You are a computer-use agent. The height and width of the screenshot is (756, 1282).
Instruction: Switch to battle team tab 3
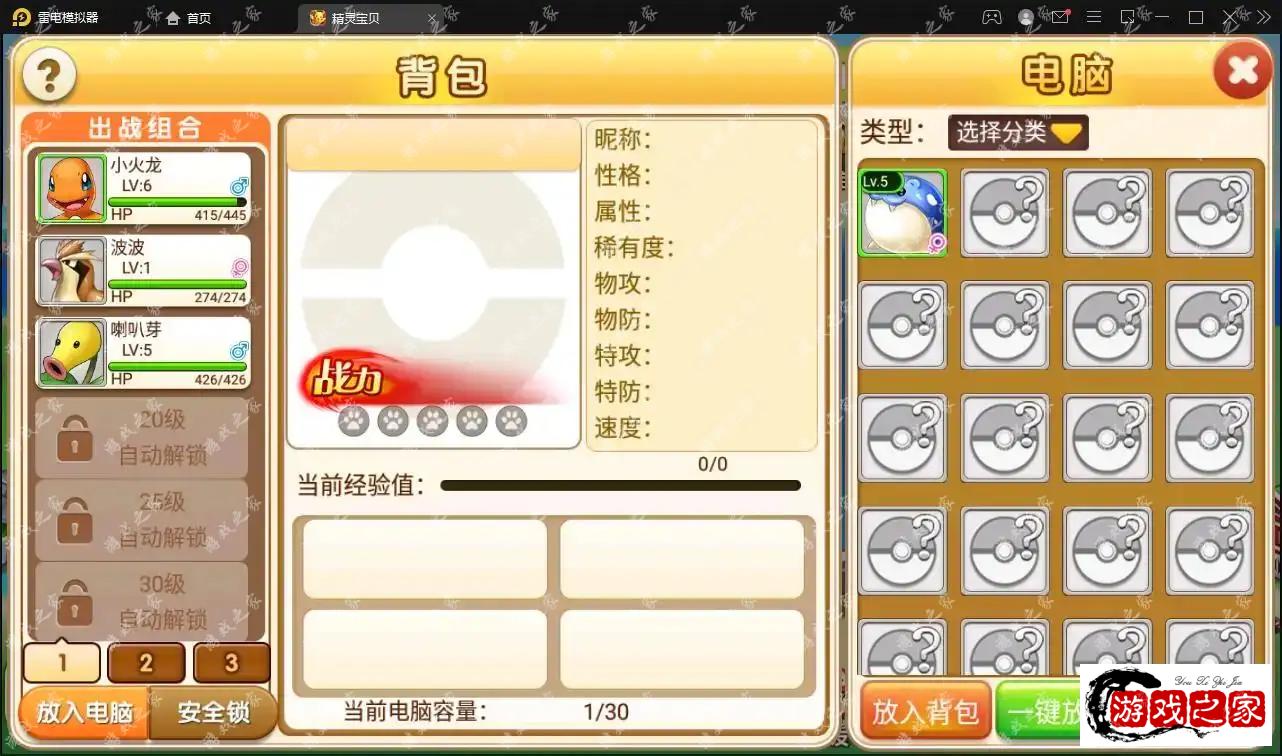(232, 662)
